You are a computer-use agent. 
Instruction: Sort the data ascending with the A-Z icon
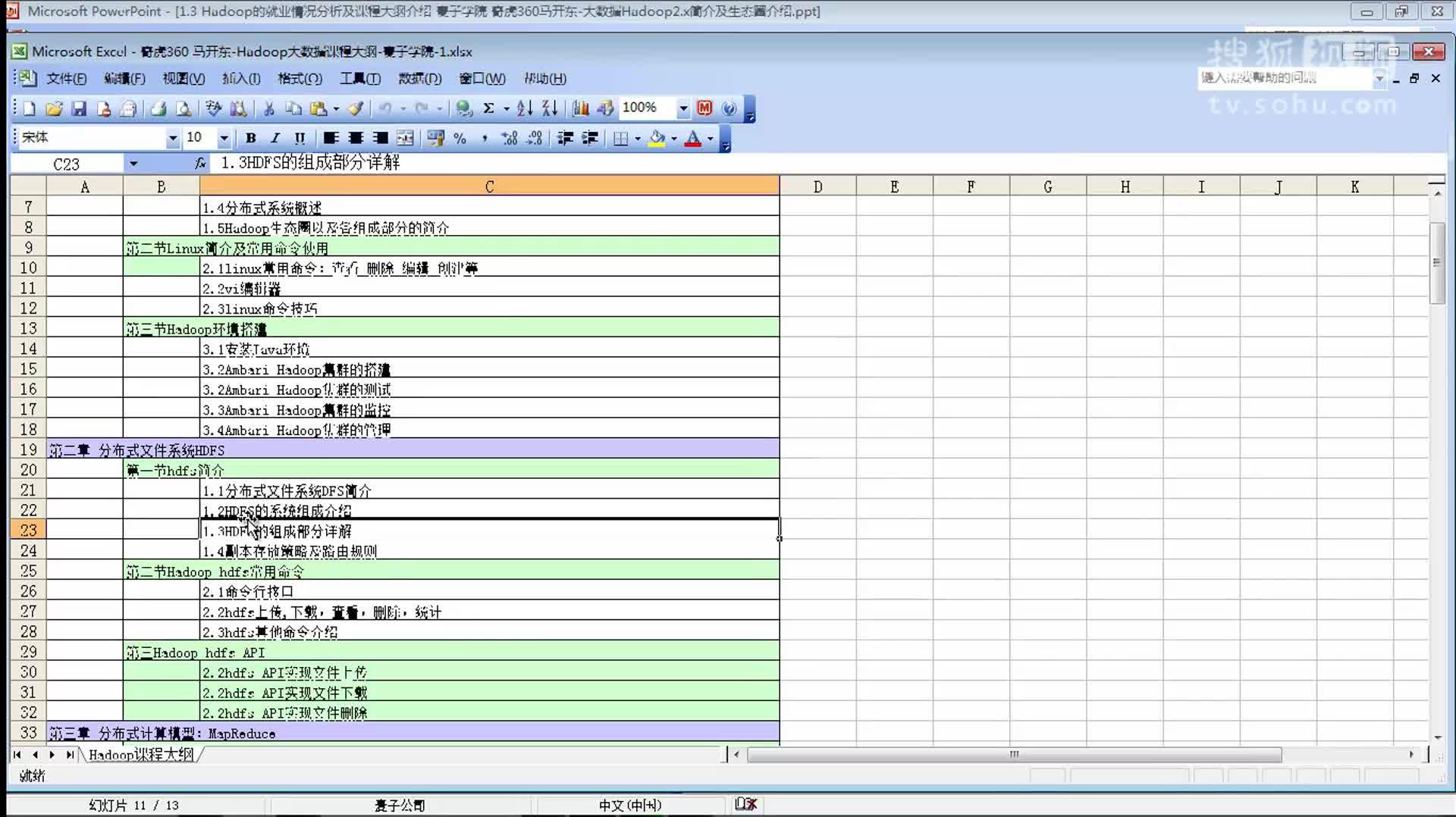click(524, 108)
